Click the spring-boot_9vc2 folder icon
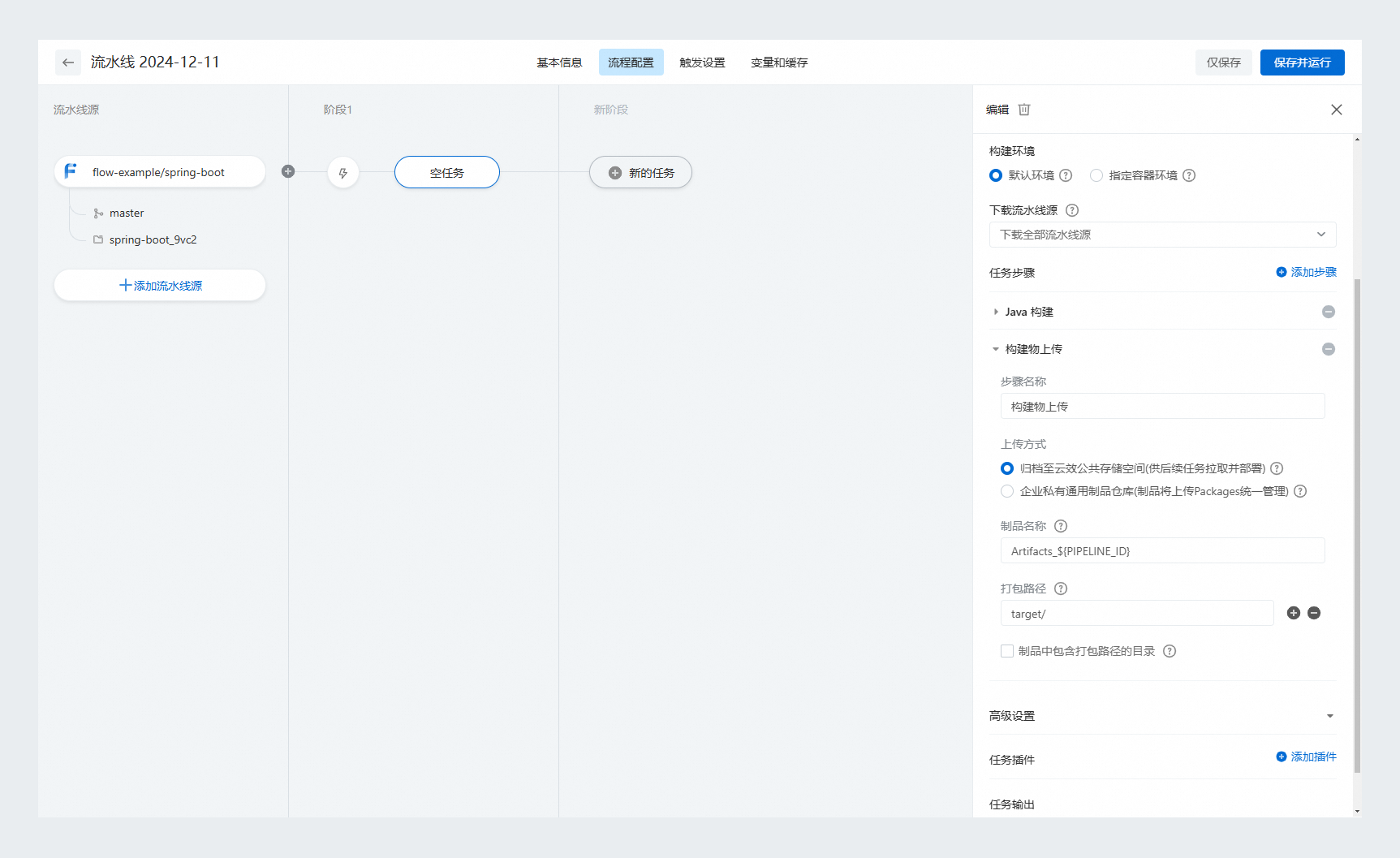Viewport: 1400px width, 858px height. [98, 239]
